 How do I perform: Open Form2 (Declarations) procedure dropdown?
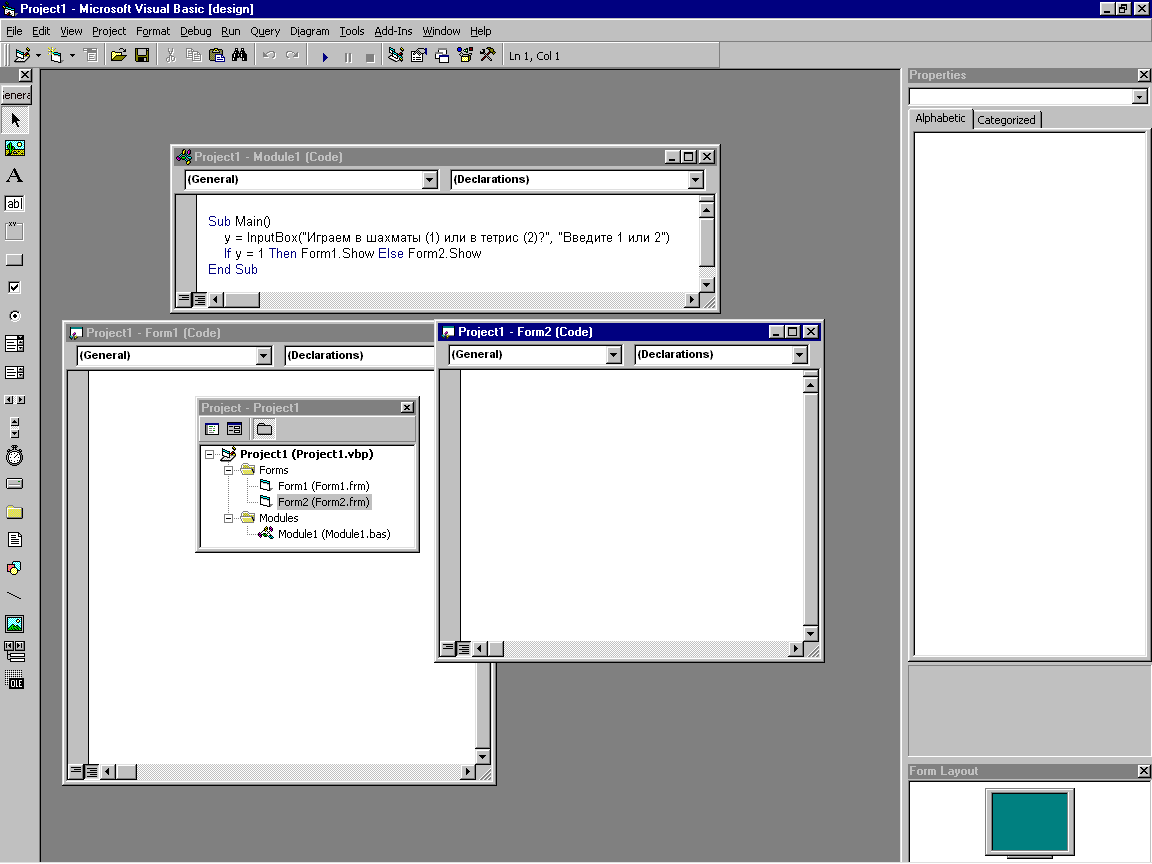(799, 355)
